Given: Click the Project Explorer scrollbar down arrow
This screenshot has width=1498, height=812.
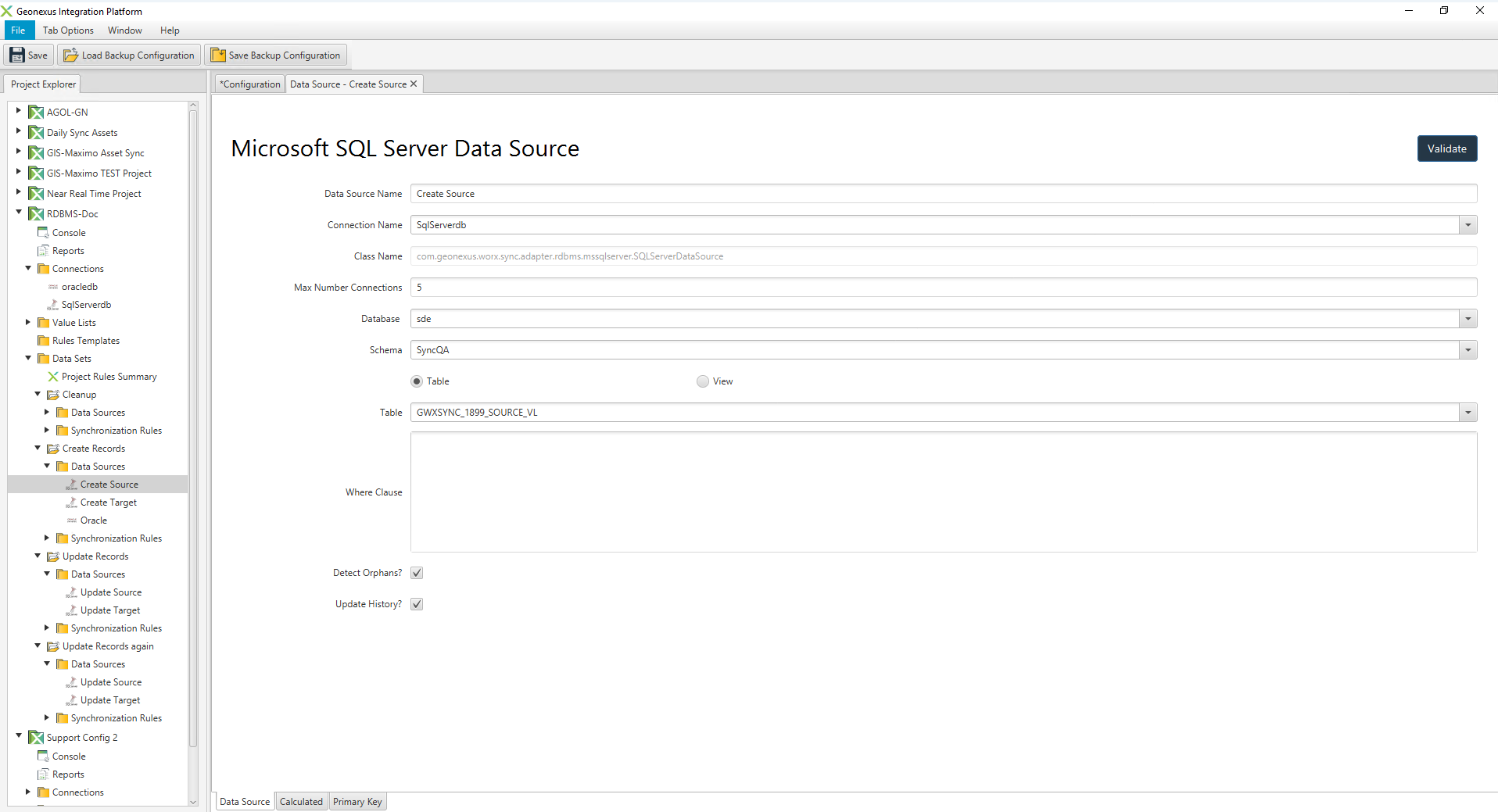Looking at the screenshot, I should pos(193,802).
